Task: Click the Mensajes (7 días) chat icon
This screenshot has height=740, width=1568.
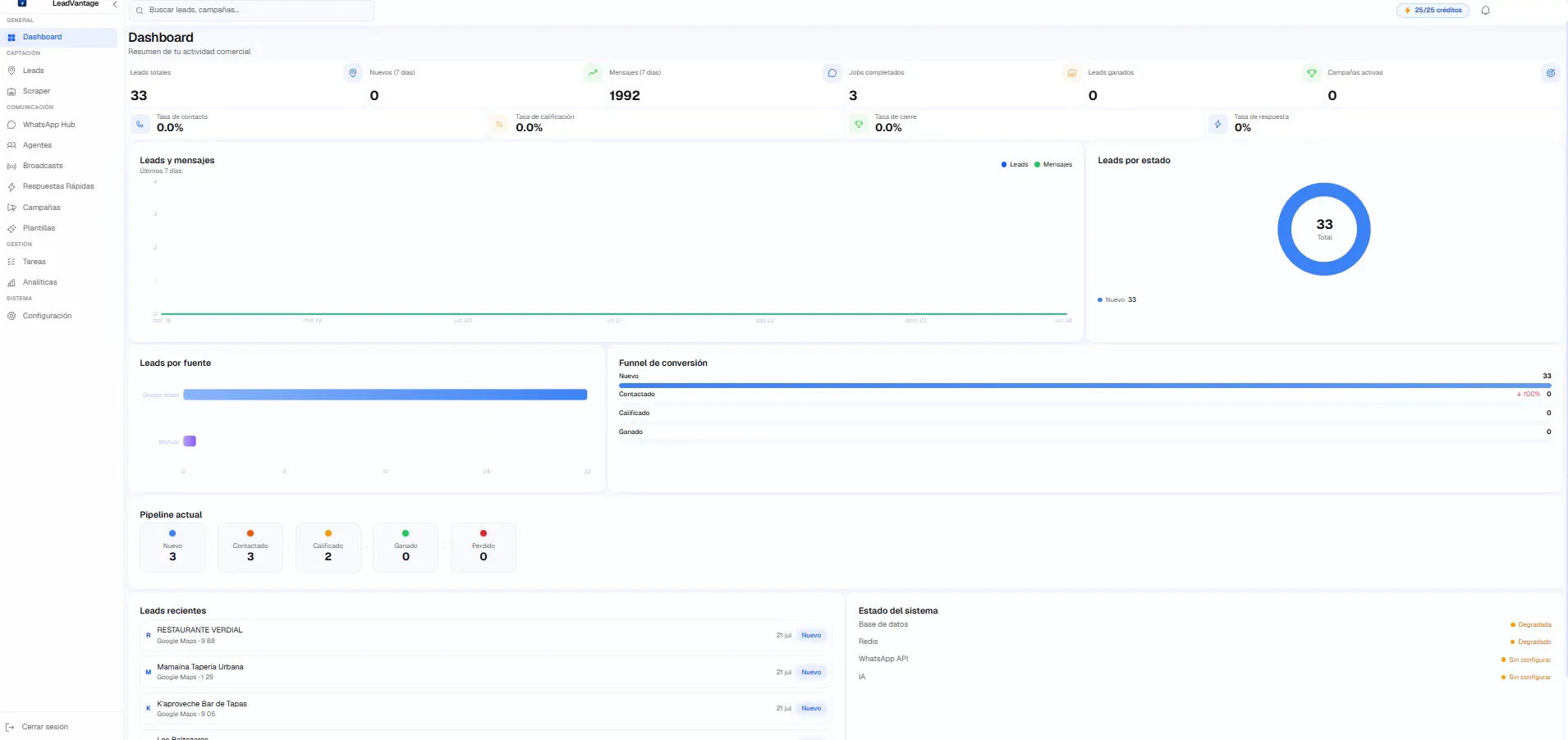Action: [x=832, y=73]
